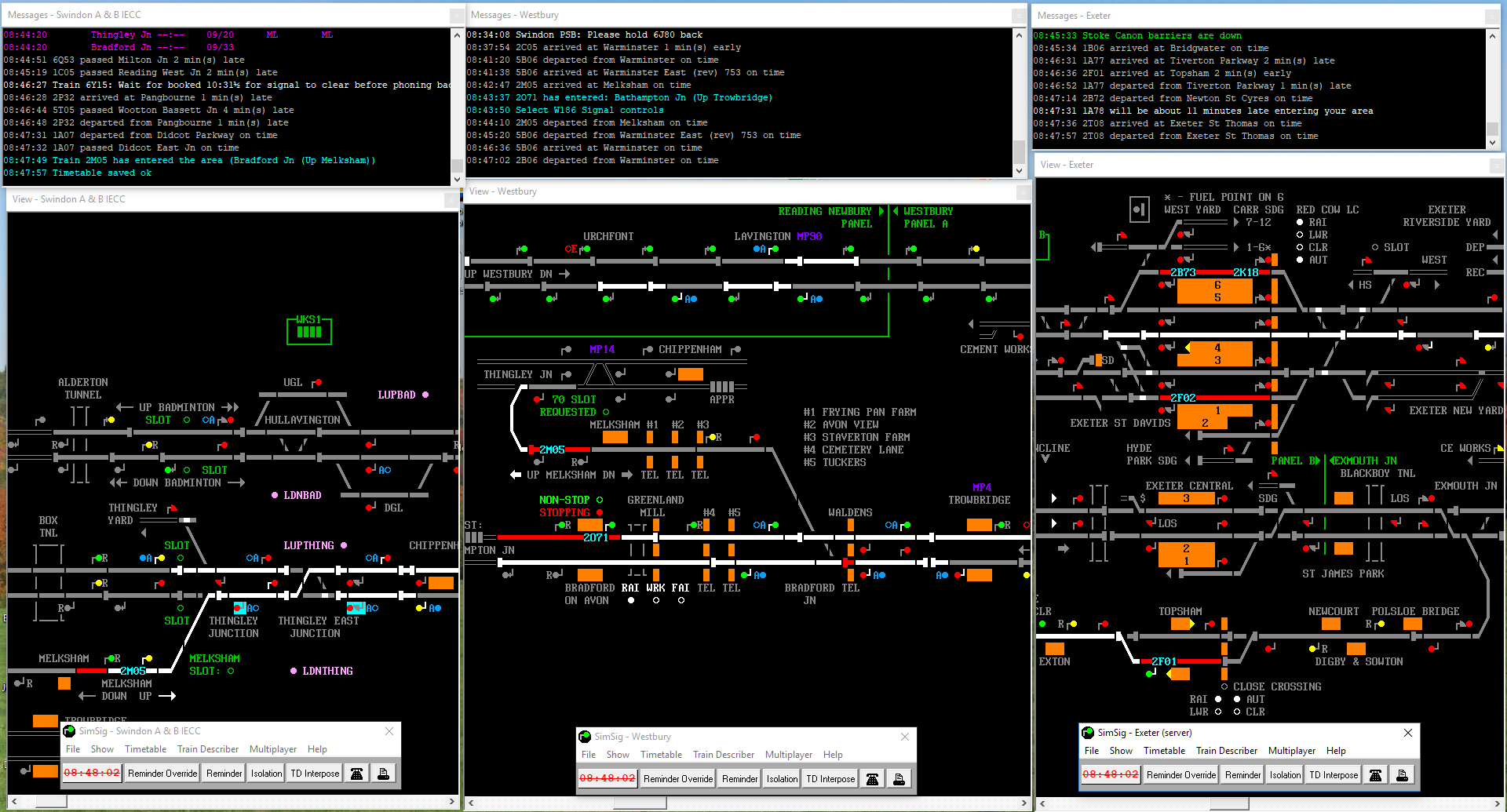Select train berth 2F01 near Topsham
Viewport: 1507px width, 812px height.
[1164, 661]
